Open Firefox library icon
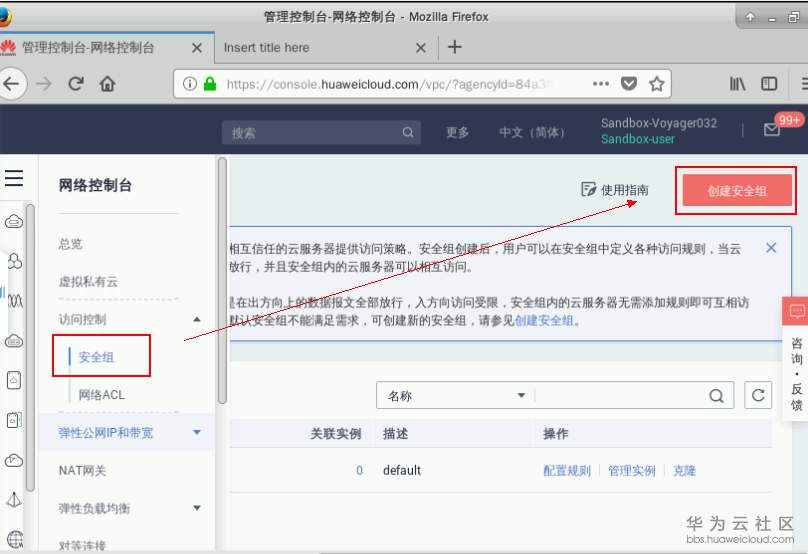This screenshot has height=554, width=808. [737, 83]
